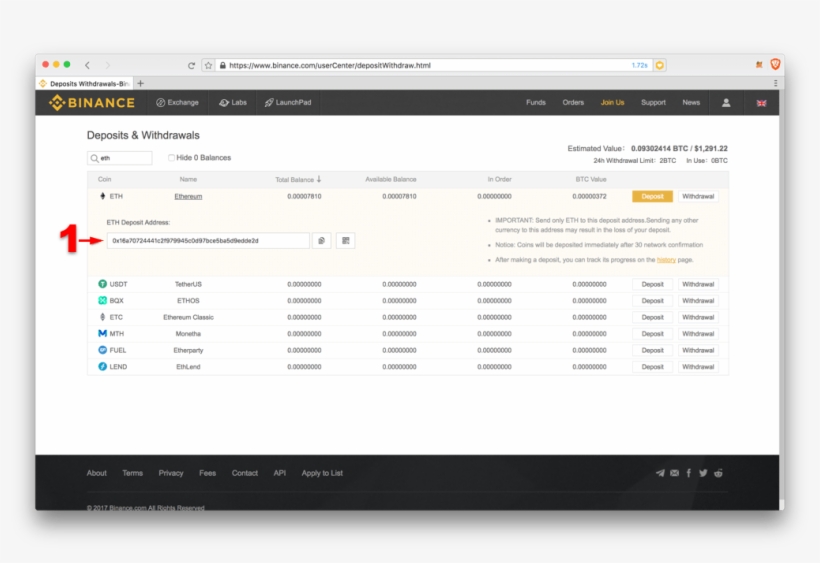The image size is (820, 563).
Task: Go back with browser back arrow
Action: click(x=87, y=65)
